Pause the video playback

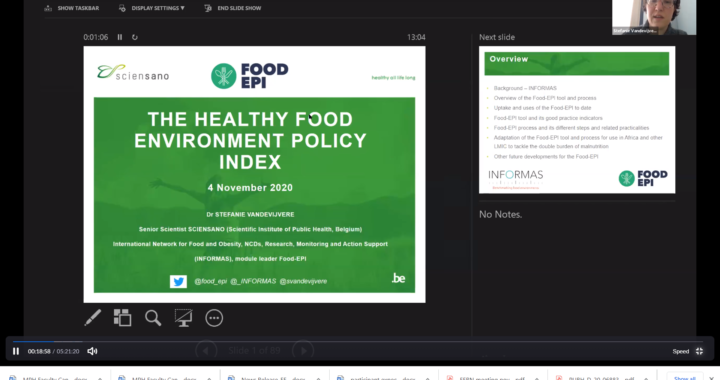click(x=16, y=351)
